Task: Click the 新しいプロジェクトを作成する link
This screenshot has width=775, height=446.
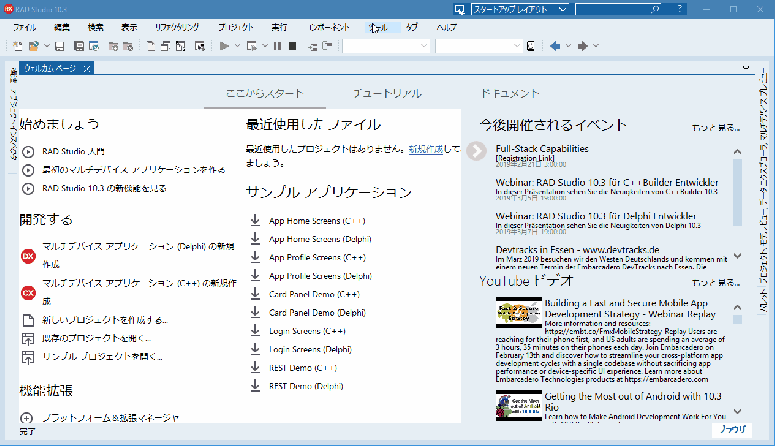Action: coord(105,320)
